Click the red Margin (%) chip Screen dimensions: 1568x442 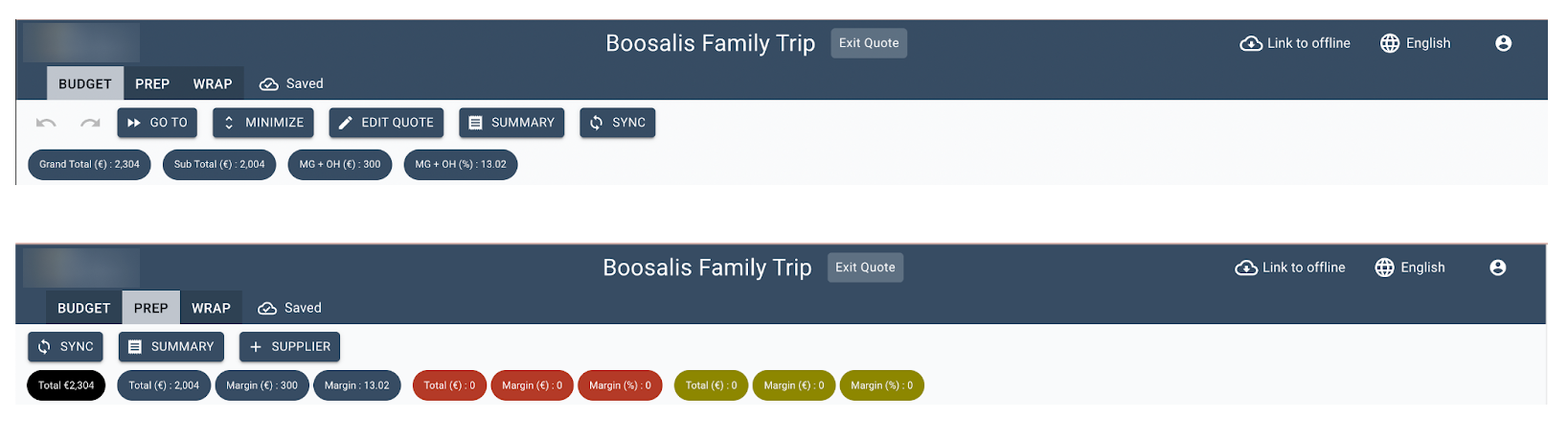click(620, 385)
